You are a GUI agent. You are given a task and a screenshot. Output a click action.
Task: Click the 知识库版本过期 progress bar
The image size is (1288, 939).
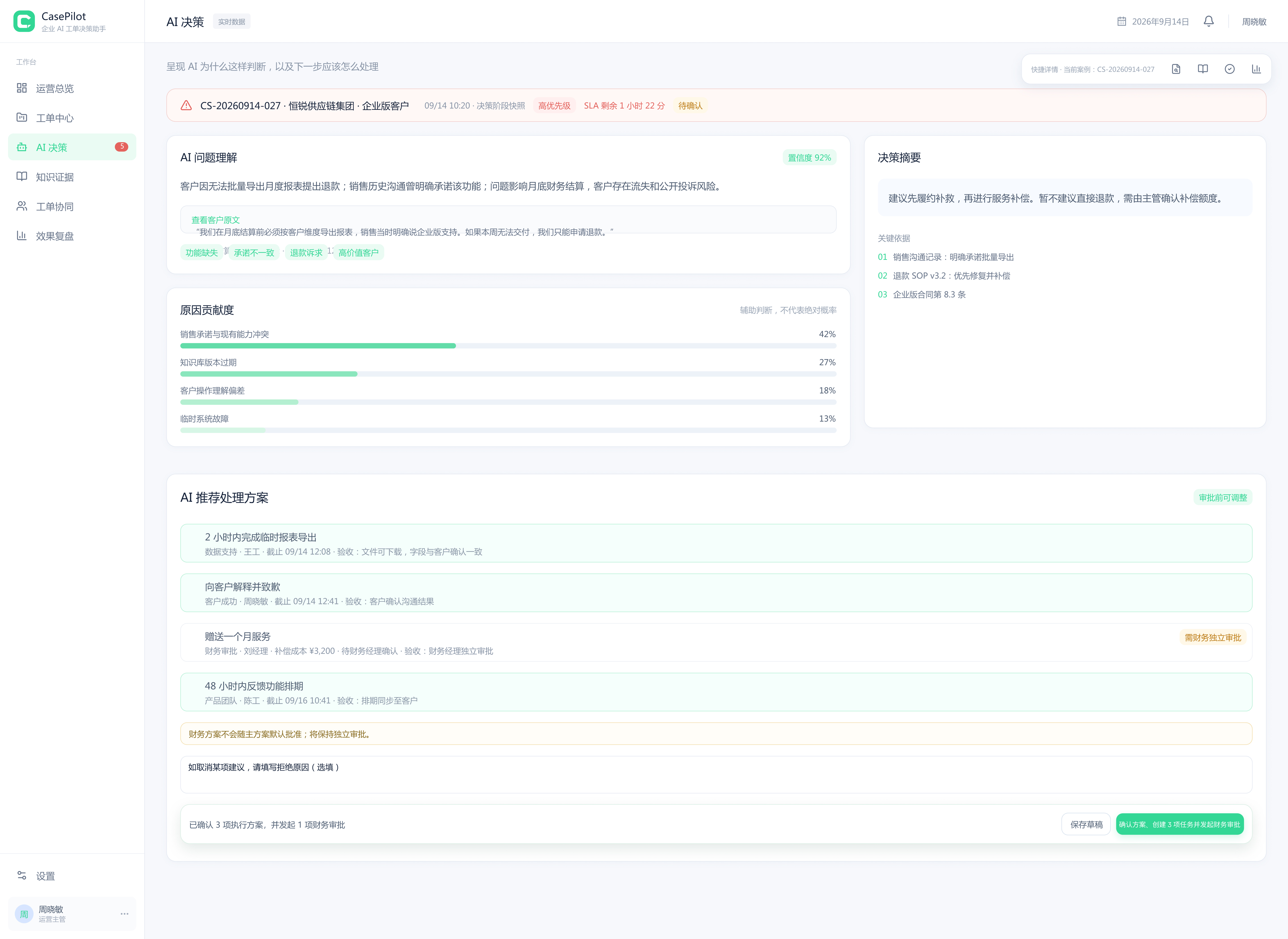tap(508, 374)
